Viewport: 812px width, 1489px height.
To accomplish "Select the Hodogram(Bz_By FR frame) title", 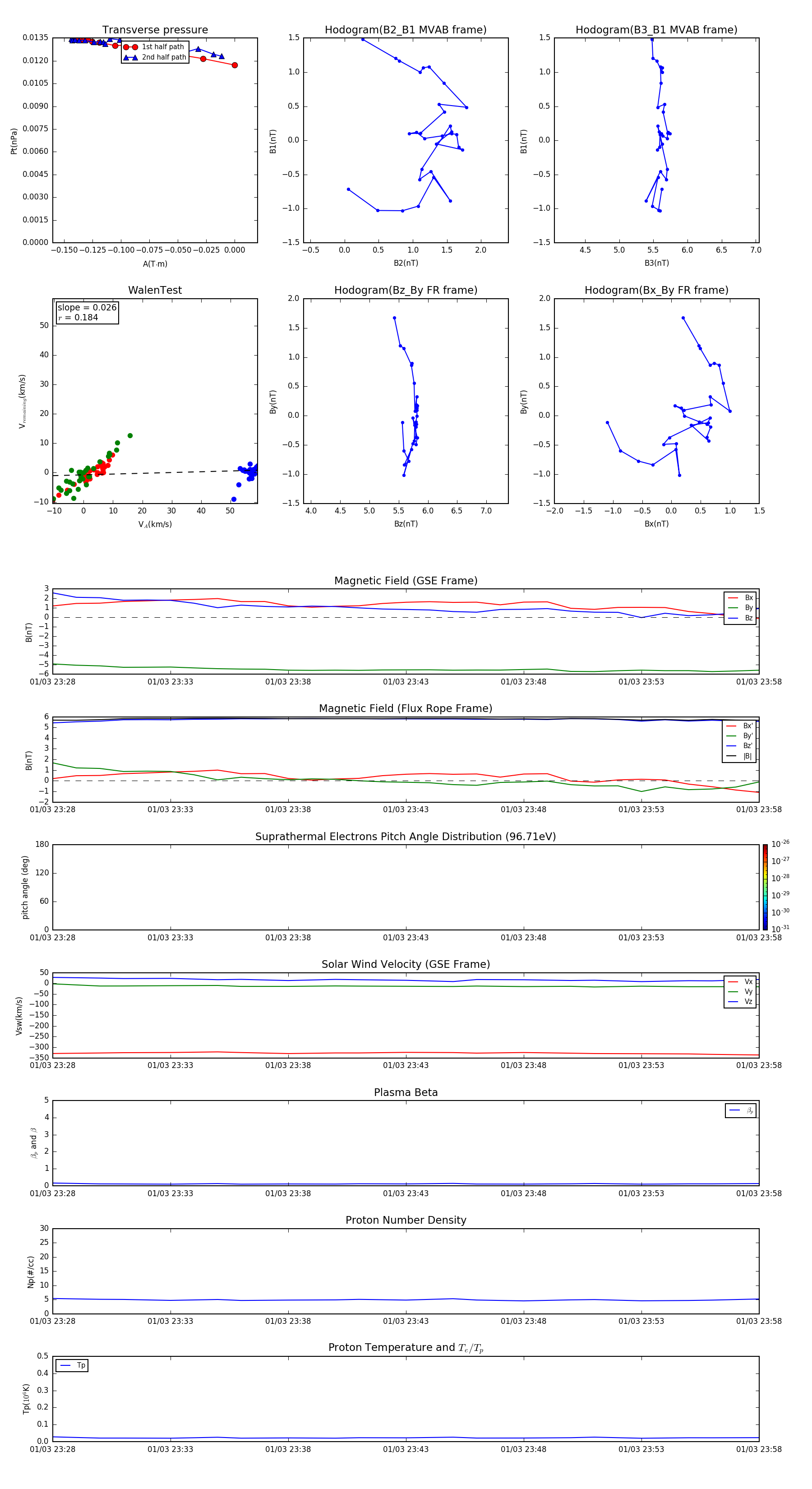I will pyautogui.click(x=406, y=290).
